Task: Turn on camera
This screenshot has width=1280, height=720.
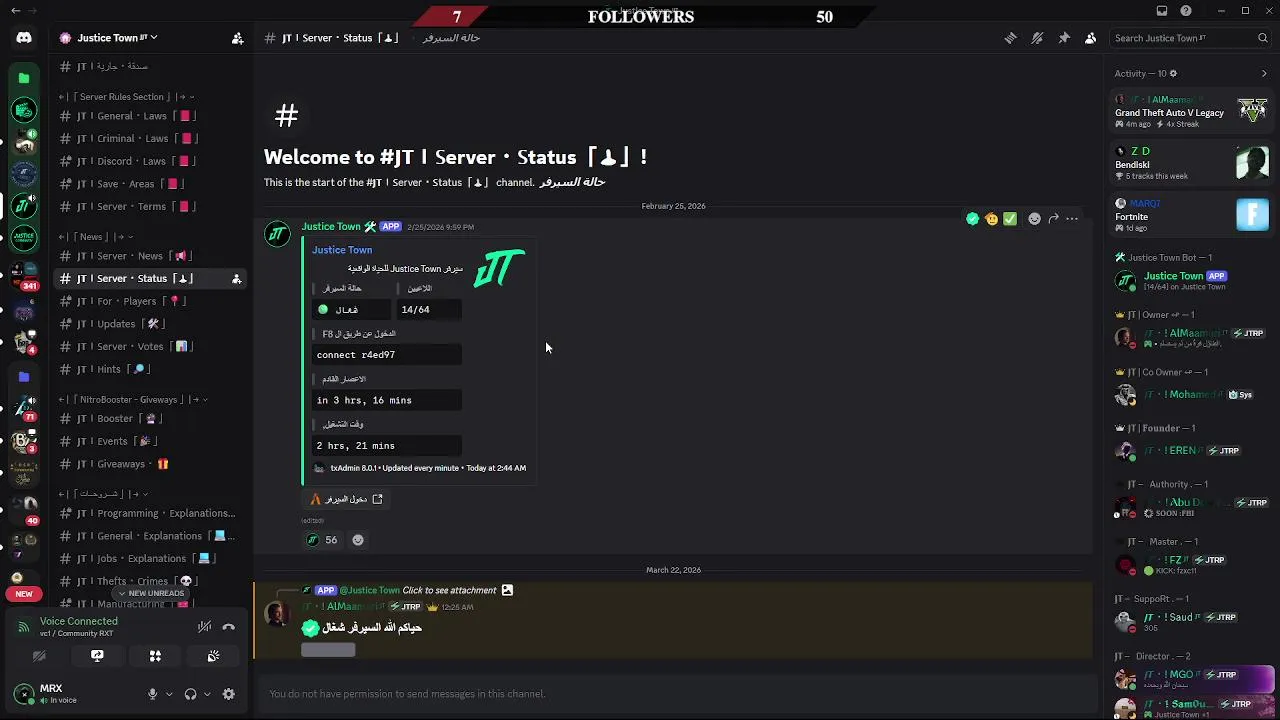Action: (39, 656)
